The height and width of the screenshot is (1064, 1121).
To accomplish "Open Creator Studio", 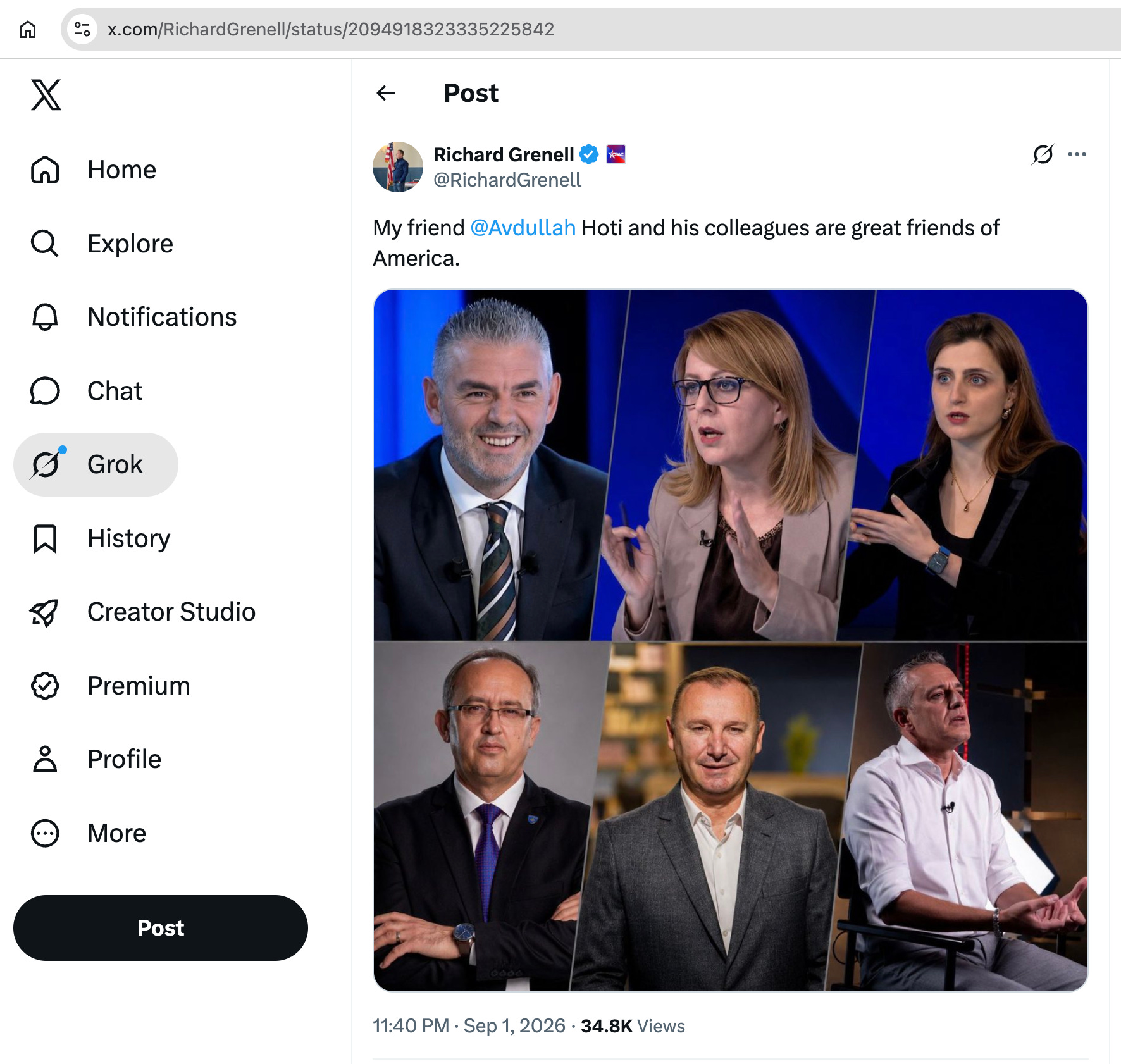I will [x=143, y=612].
